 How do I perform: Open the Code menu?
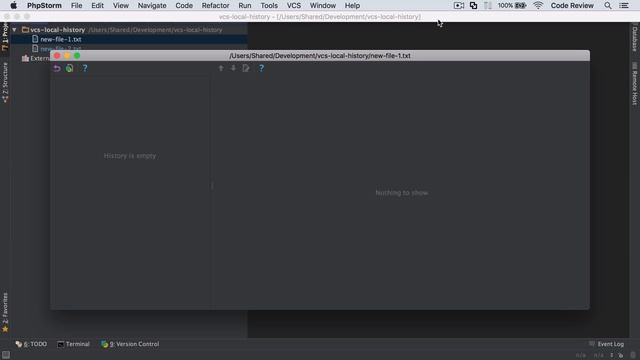pos(184,6)
